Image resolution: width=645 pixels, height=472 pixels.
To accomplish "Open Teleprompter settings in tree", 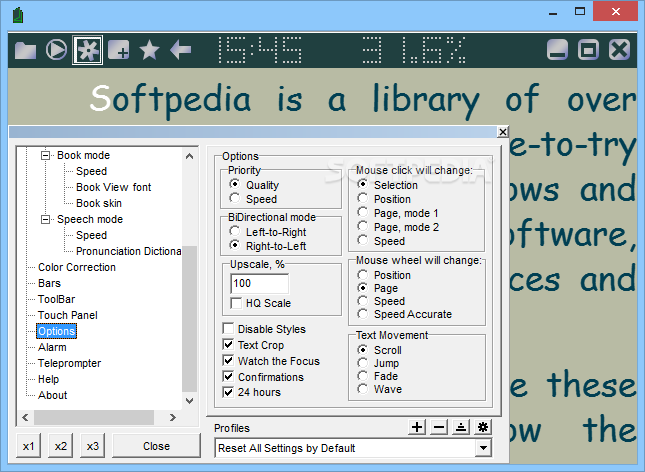I will [x=70, y=363].
